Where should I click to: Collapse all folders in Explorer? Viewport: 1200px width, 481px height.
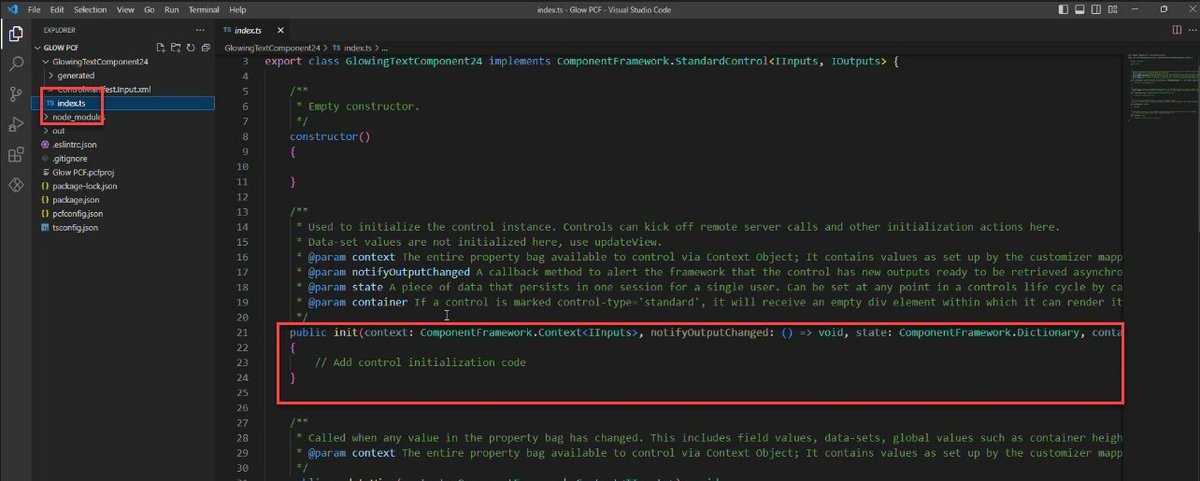pyautogui.click(x=206, y=47)
